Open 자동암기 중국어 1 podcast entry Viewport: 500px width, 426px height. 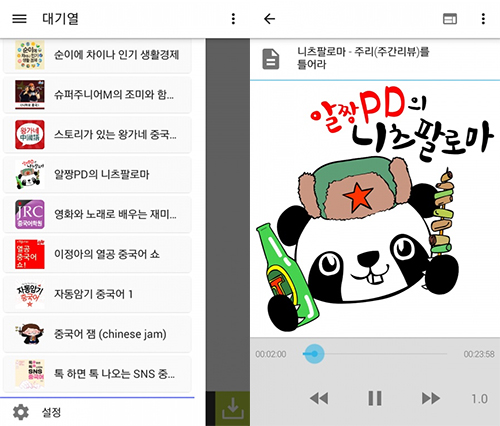pos(97,294)
